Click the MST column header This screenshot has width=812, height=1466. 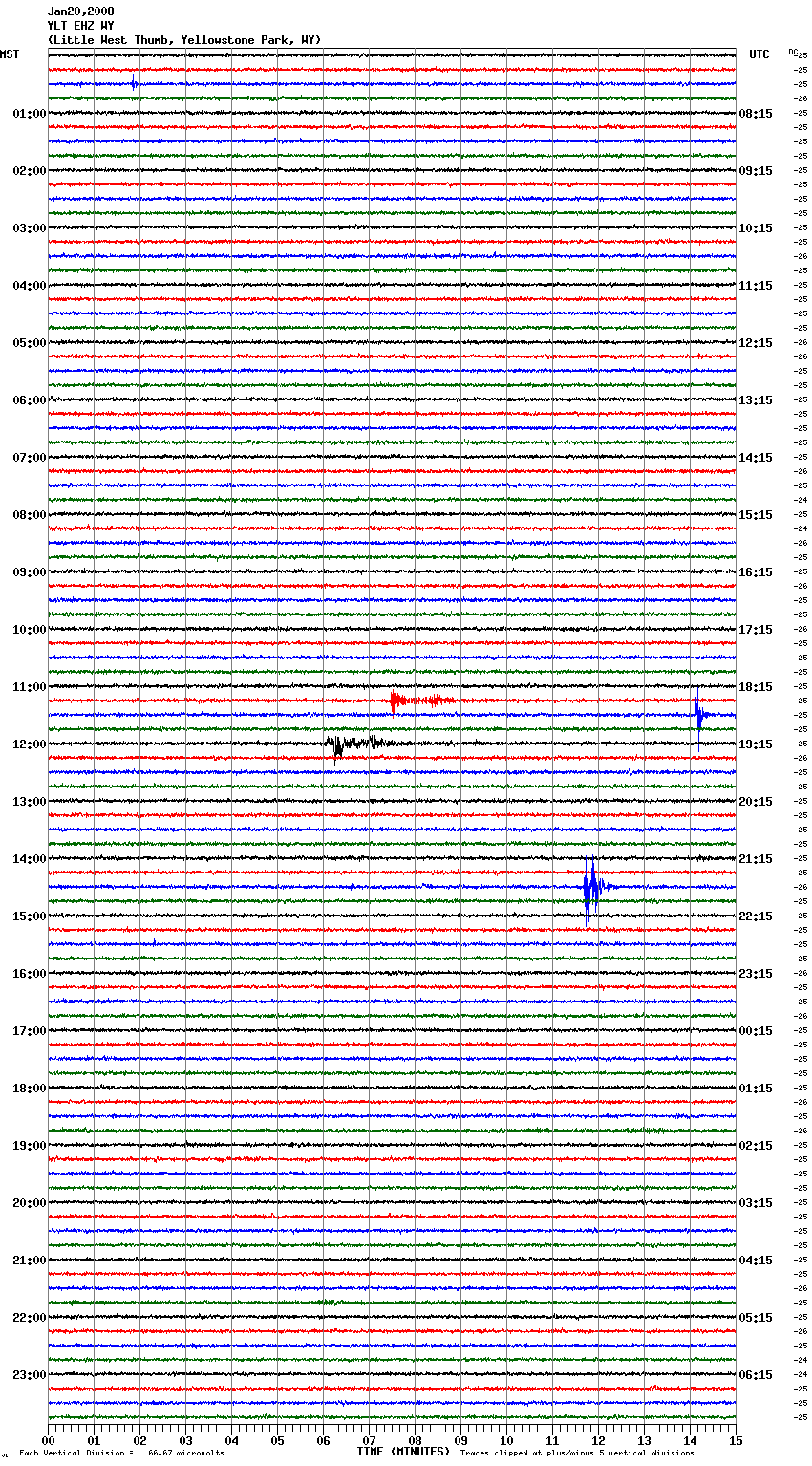tap(10, 54)
